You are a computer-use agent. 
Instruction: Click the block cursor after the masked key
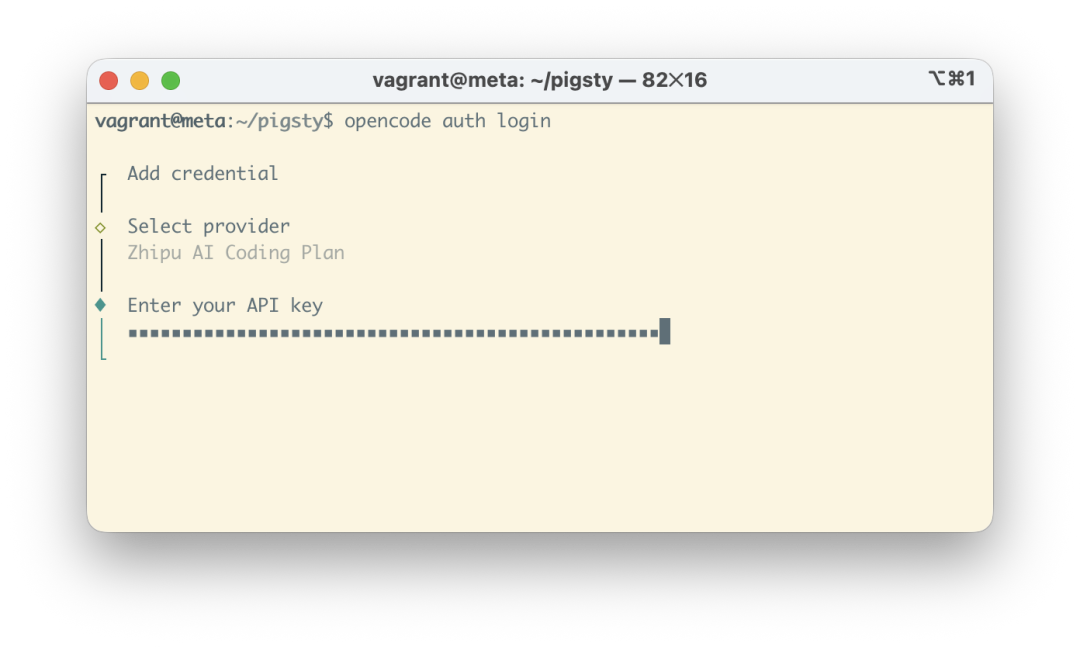click(665, 331)
